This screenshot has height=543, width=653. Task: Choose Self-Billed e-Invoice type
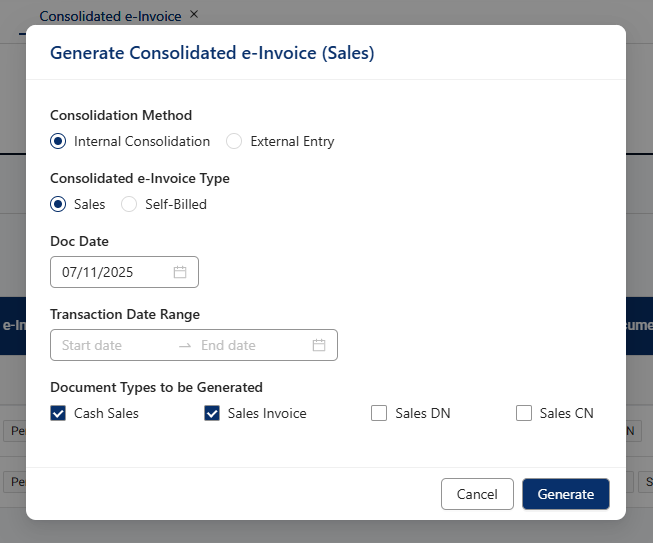tap(129, 204)
